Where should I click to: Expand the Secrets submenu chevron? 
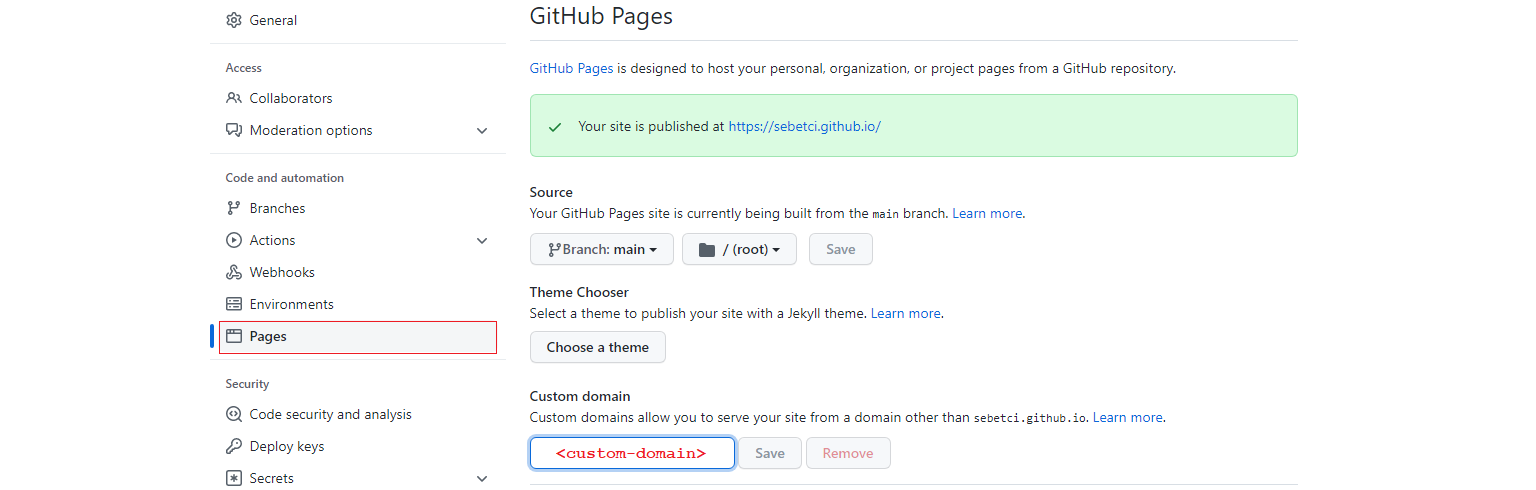(x=482, y=479)
